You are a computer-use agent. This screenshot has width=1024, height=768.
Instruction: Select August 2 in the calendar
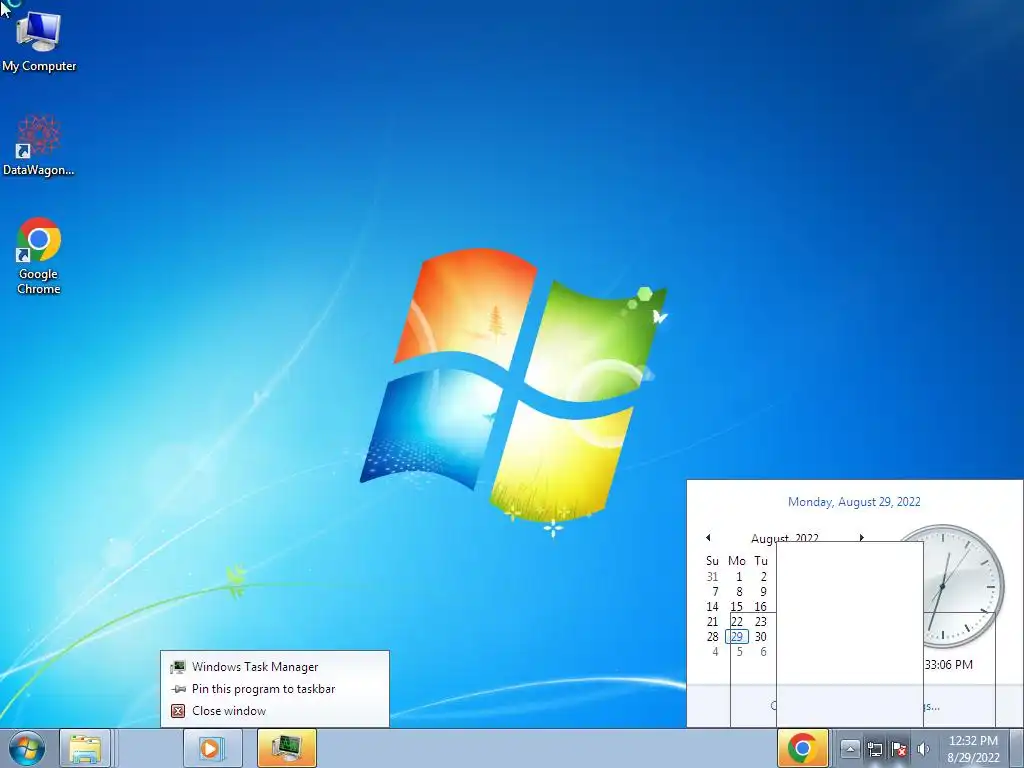click(x=763, y=577)
